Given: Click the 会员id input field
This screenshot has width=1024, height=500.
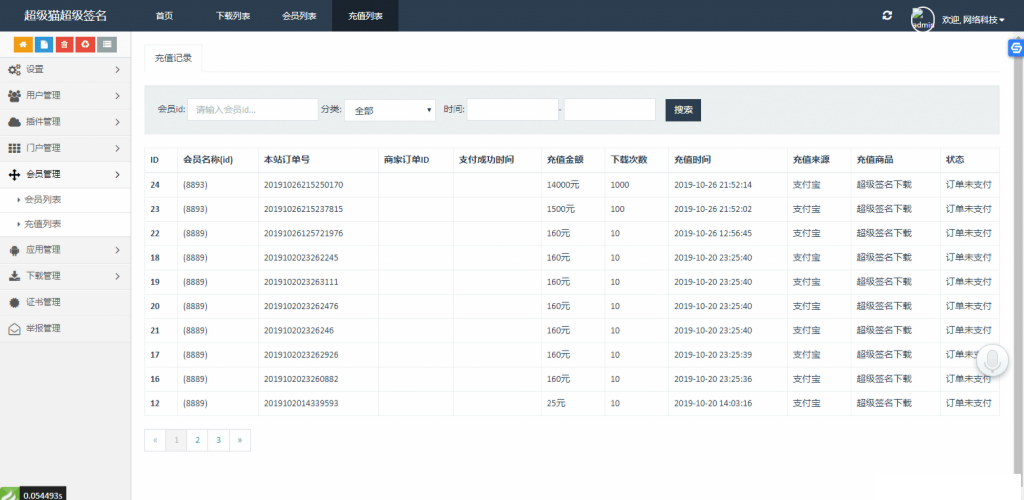Looking at the screenshot, I should tap(252, 110).
